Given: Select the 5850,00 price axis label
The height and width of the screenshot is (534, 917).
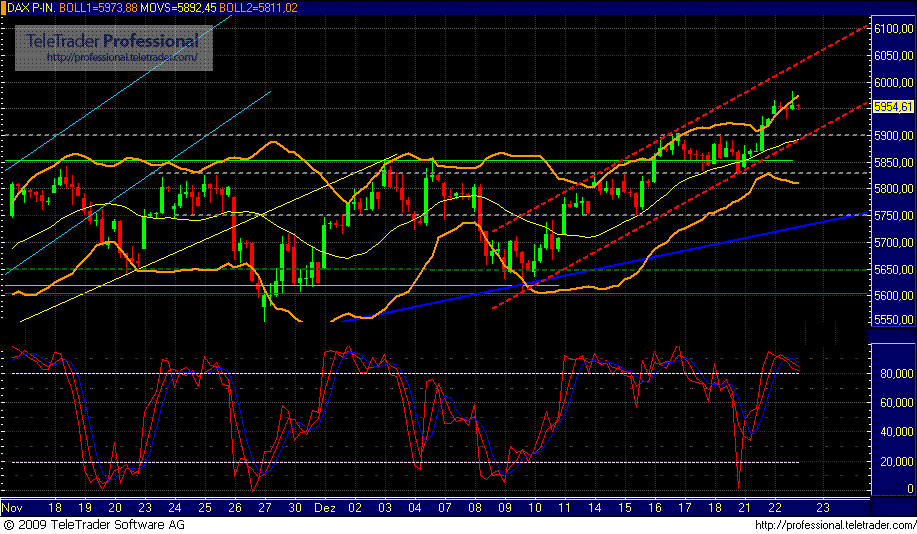Looking at the screenshot, I should tap(894, 162).
